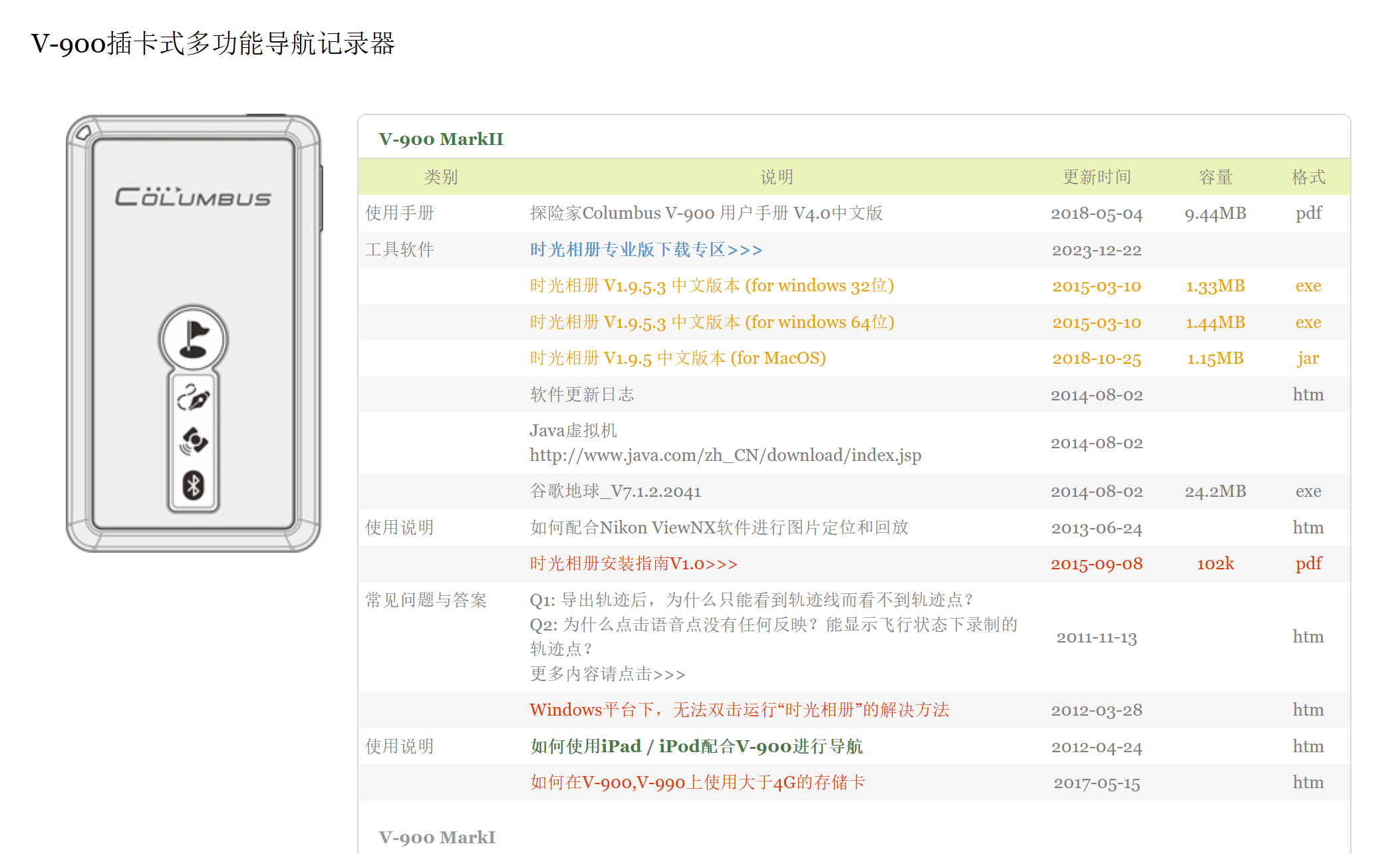Click the 说明 column header
Viewport: 1400px width, 854px height.
(x=777, y=177)
